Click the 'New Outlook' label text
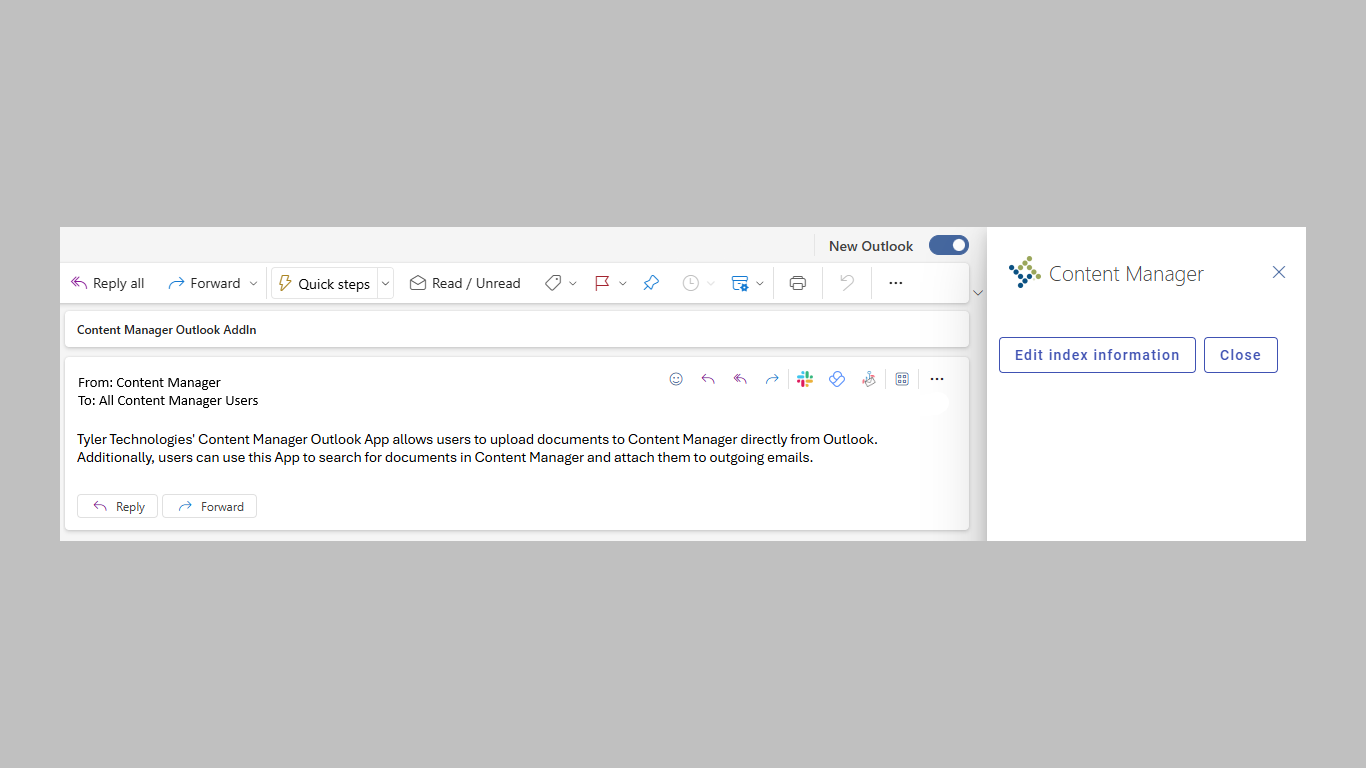 point(871,246)
